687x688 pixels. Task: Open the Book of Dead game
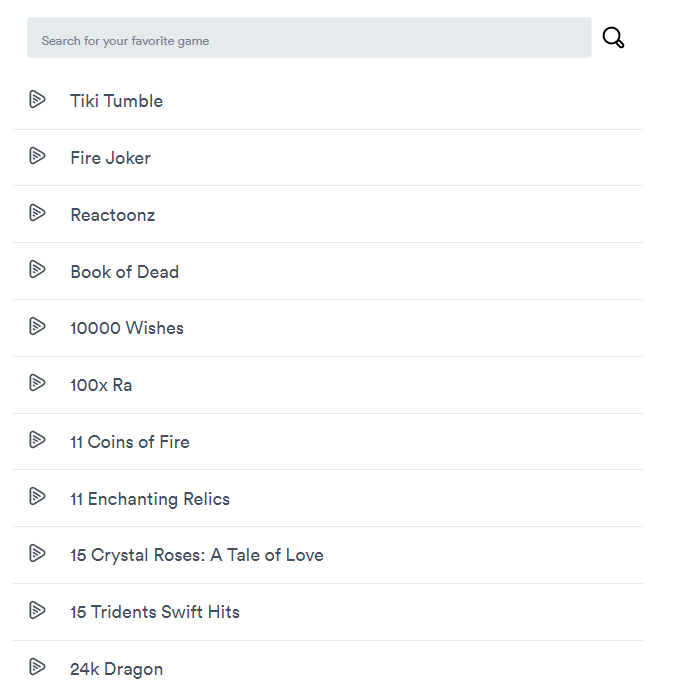[125, 272]
